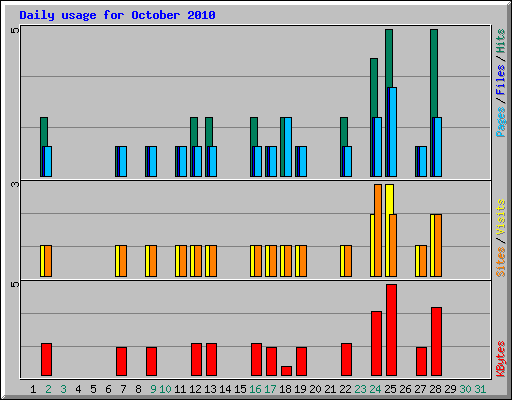Select day label 4 on the x-axis
Image resolution: width=512 pixels, height=400 pixels.
click(78, 389)
